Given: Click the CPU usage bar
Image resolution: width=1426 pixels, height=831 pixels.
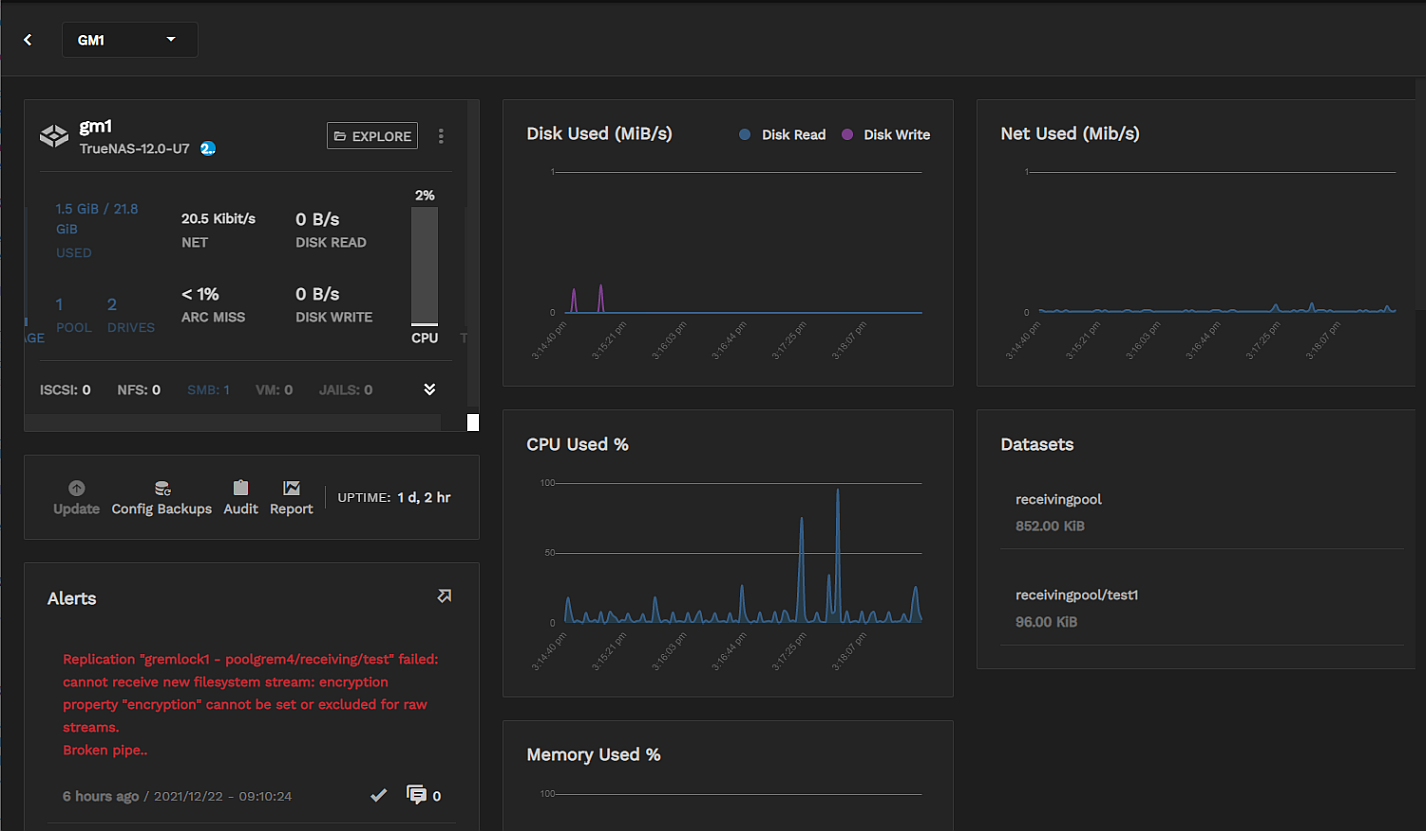Looking at the screenshot, I should [424, 266].
